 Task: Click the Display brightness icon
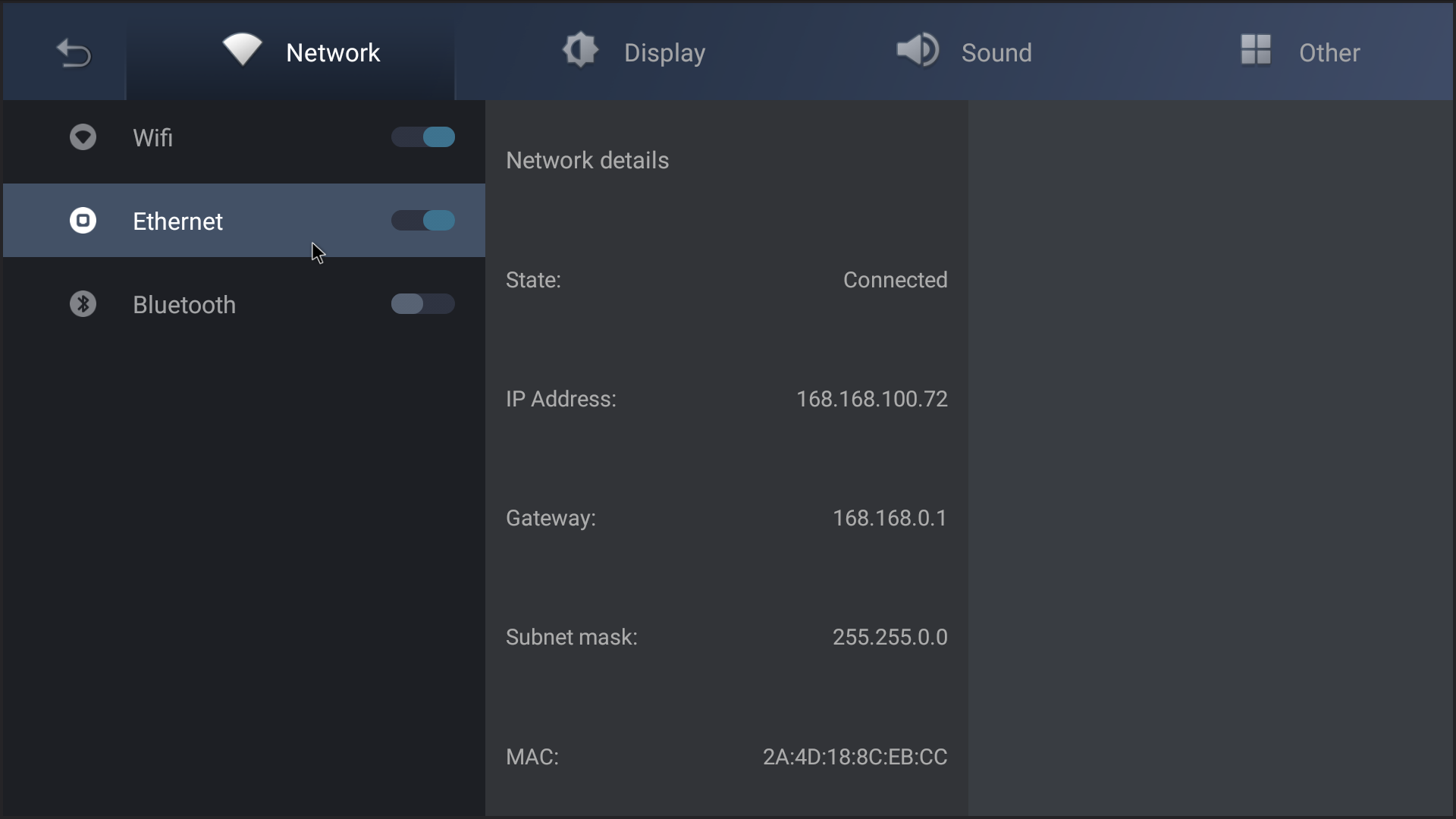(580, 50)
